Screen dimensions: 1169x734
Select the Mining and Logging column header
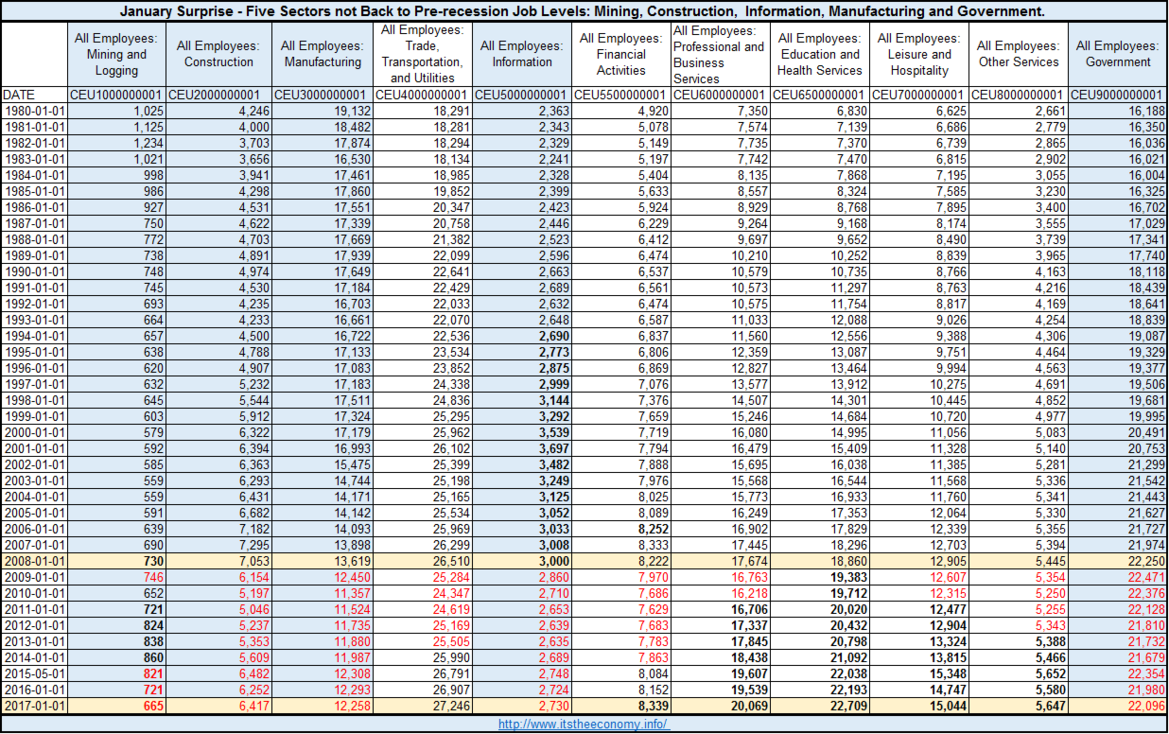click(x=116, y=54)
